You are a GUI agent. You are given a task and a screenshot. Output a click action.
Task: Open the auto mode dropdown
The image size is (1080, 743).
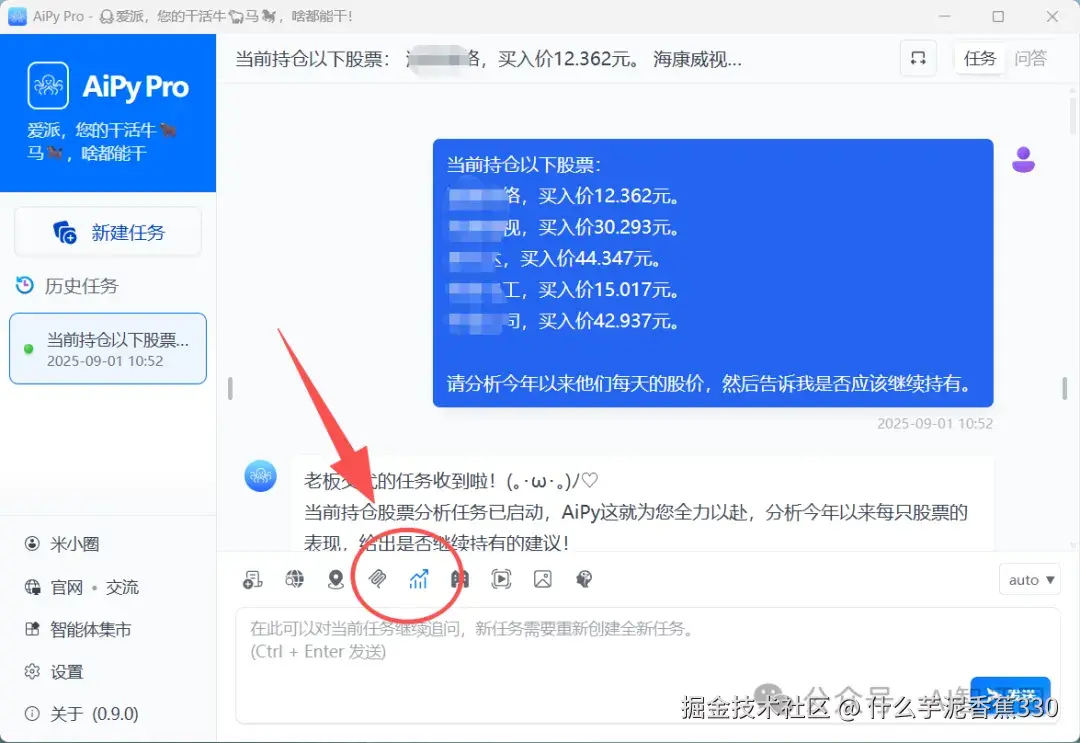point(1029,579)
